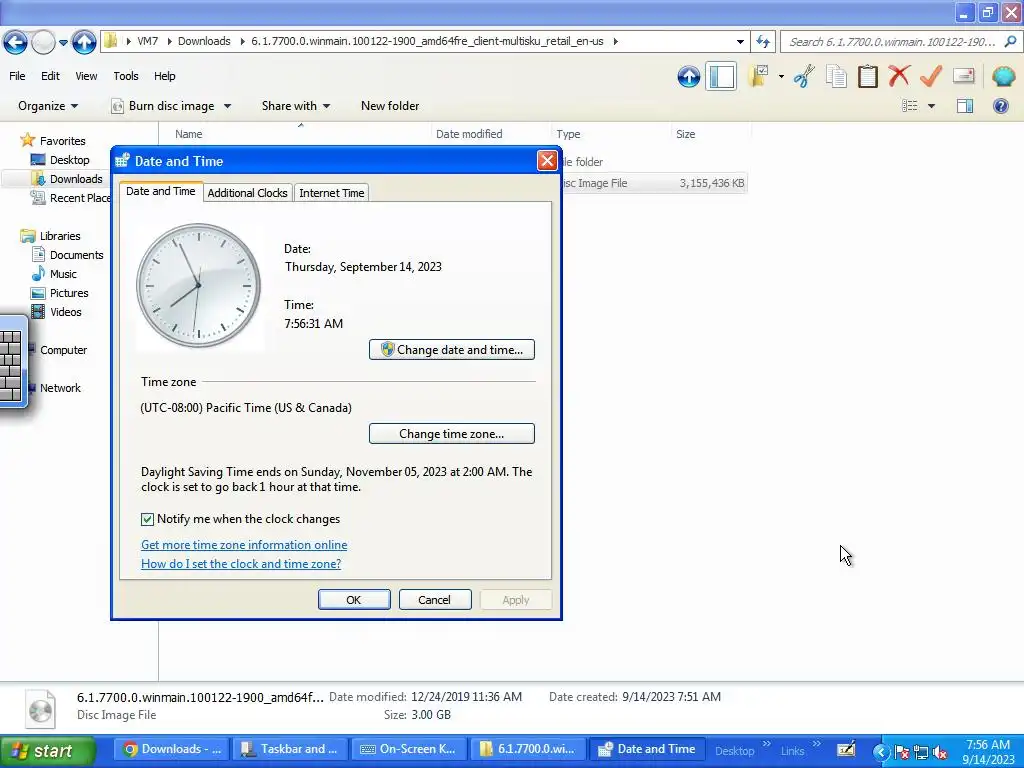This screenshot has height=768, width=1024.
Task: Click the Tablet PC Input Panel taskbar icon
Action: 846,749
